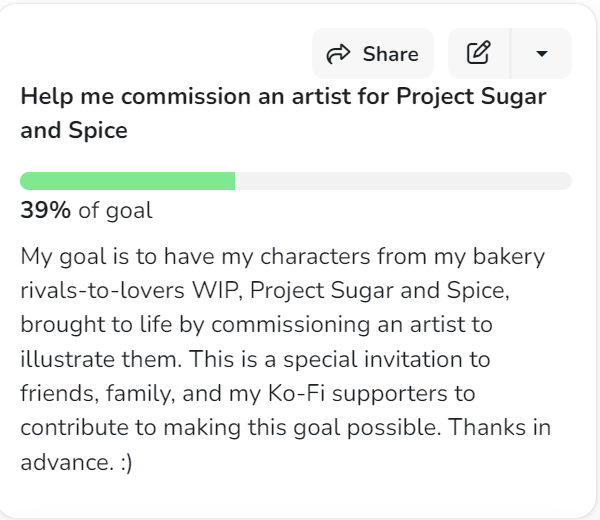Expand the caret dropdown beside edit
This screenshot has height=520, width=600.
(541, 54)
